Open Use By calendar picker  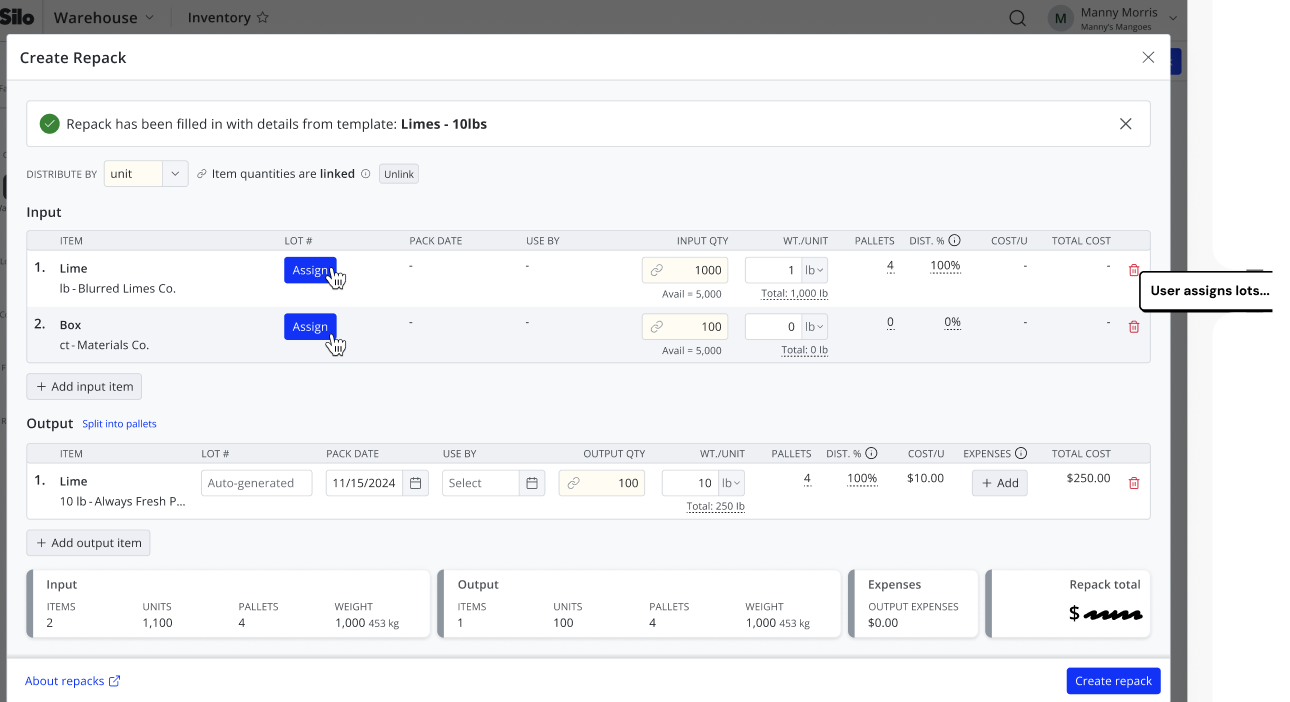point(533,483)
